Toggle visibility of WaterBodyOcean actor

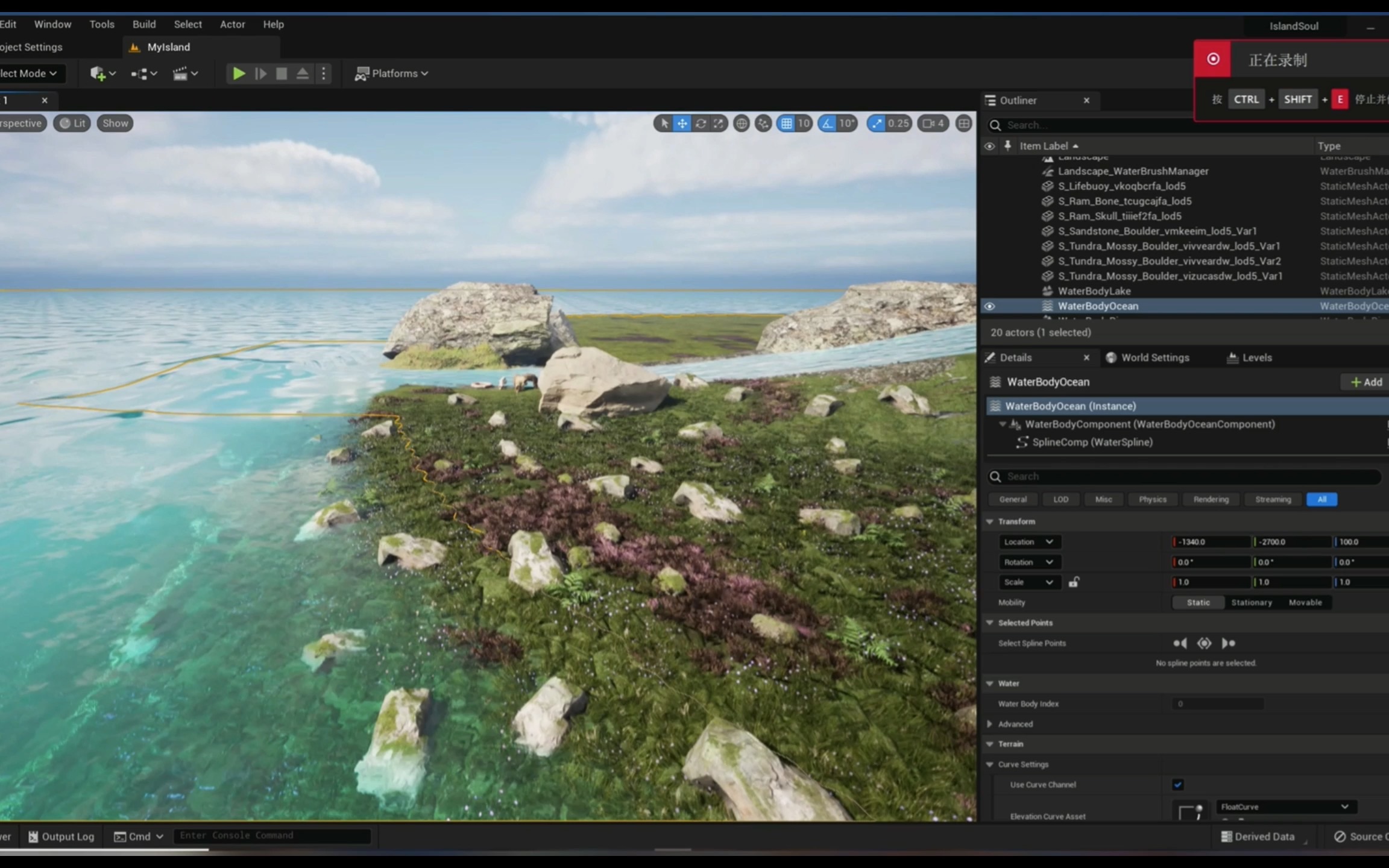click(989, 306)
